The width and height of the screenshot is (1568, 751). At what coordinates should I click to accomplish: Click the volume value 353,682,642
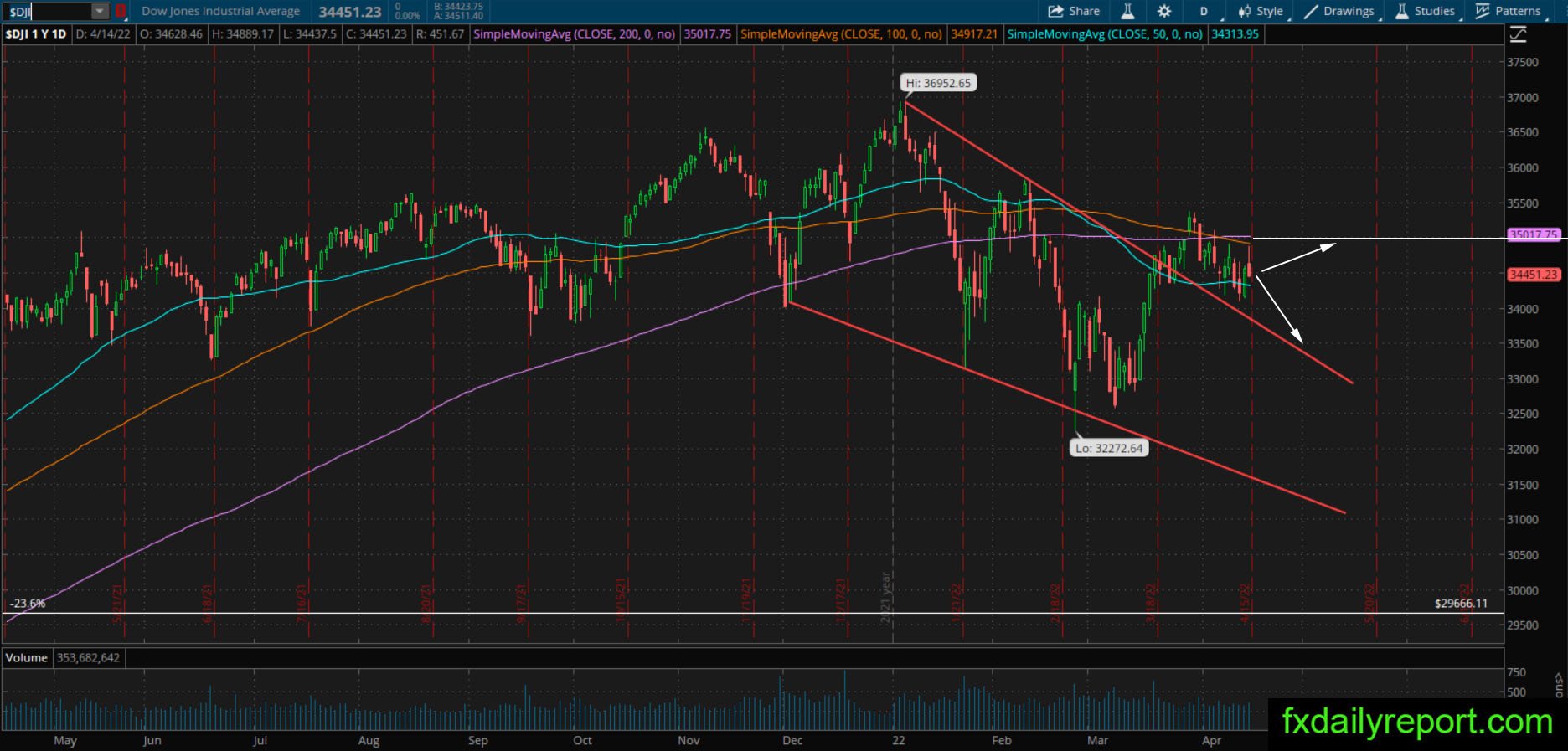pyautogui.click(x=88, y=658)
